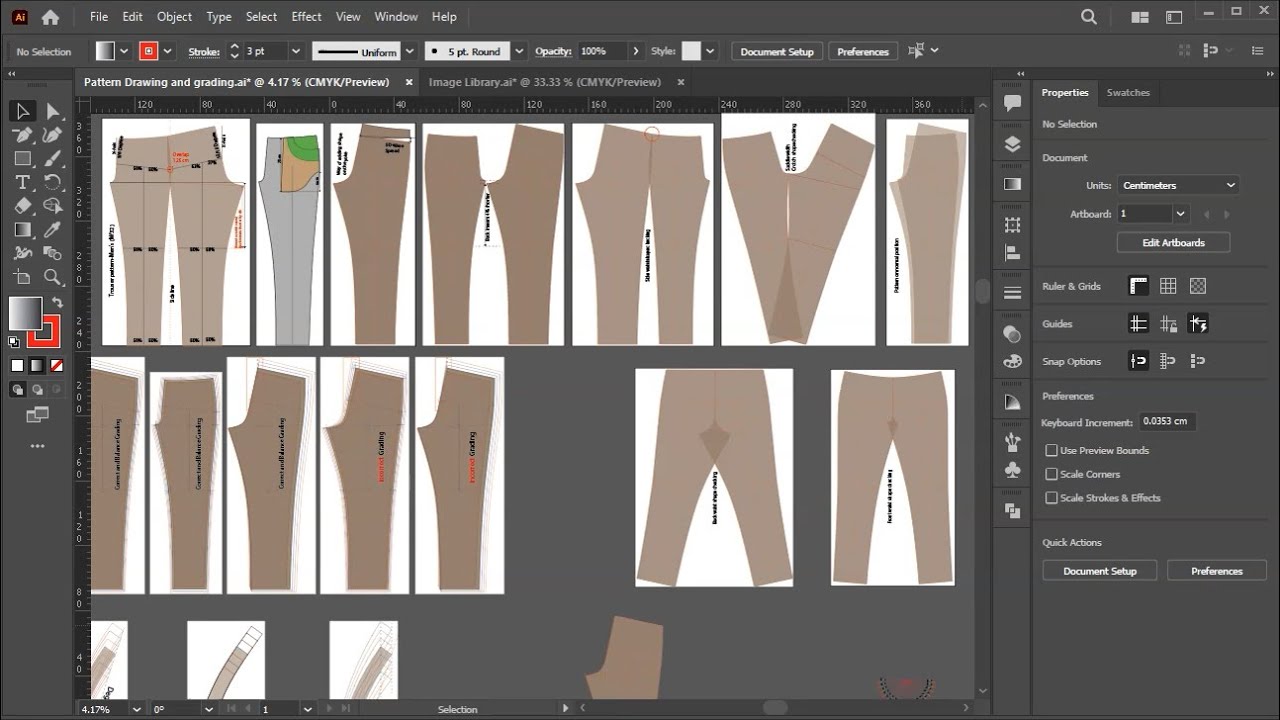Select the Eraser tool
The width and height of the screenshot is (1280, 720).
coord(23,206)
